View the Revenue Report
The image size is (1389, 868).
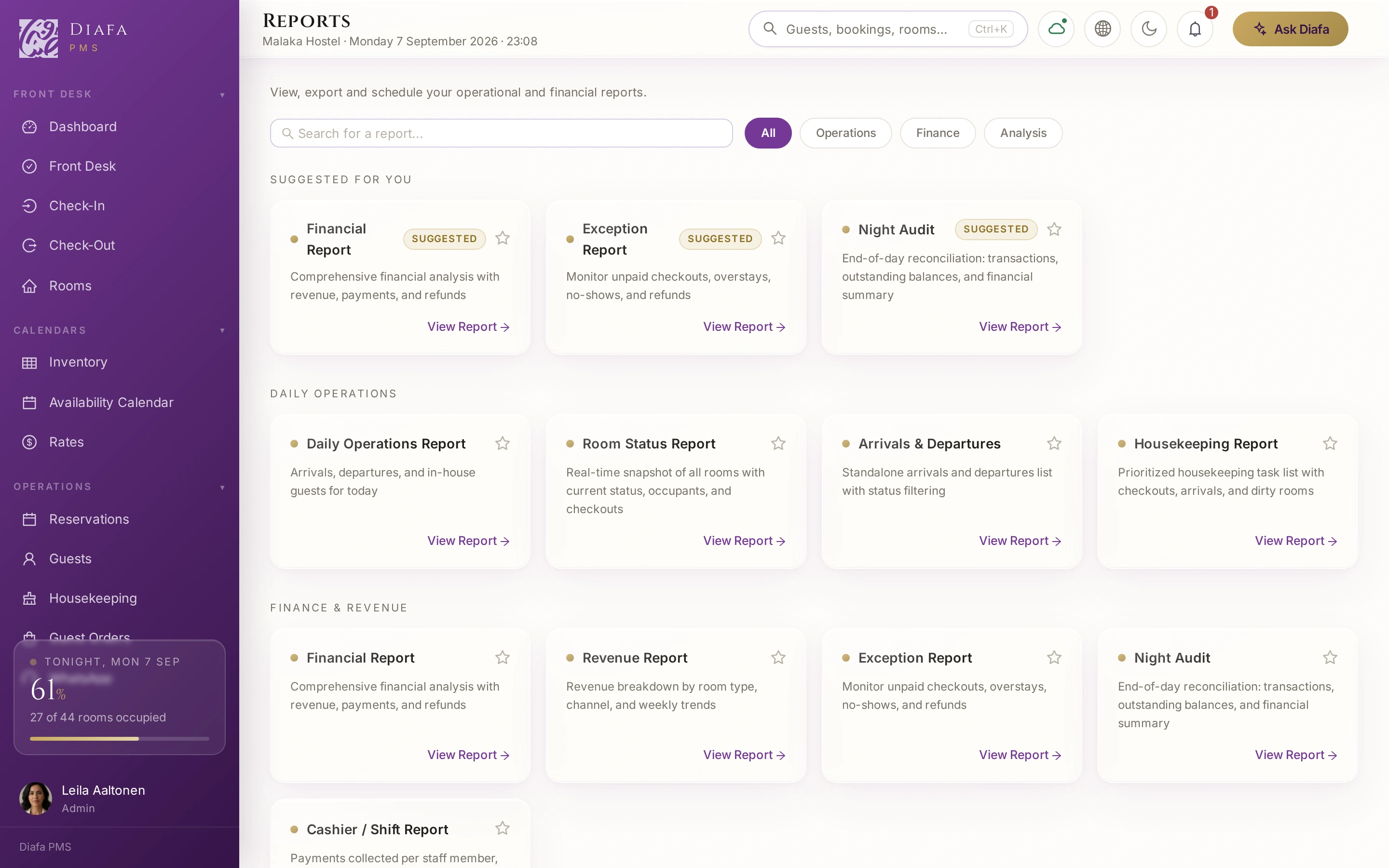[745, 756]
